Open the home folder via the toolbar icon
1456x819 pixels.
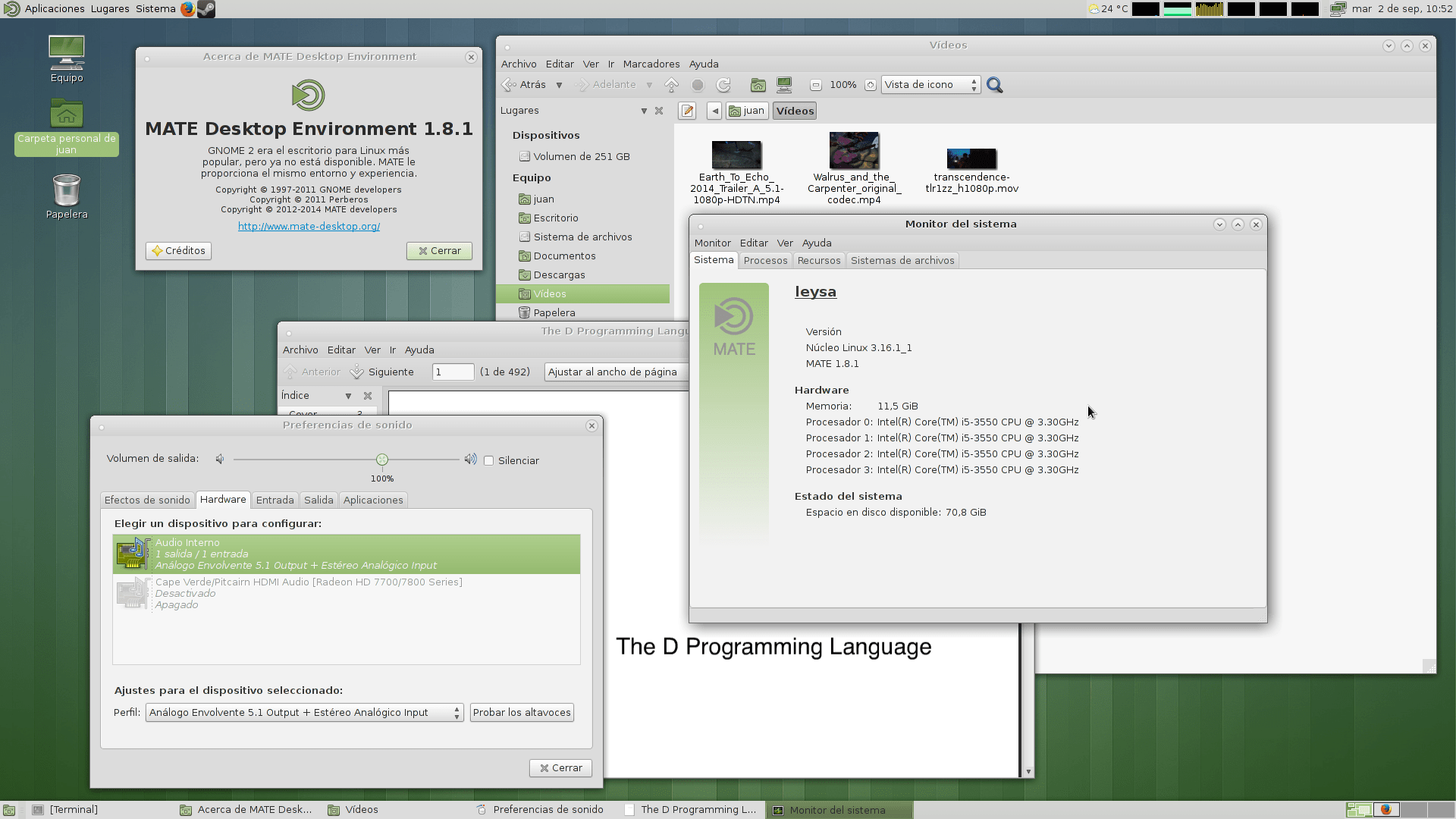[x=758, y=85]
